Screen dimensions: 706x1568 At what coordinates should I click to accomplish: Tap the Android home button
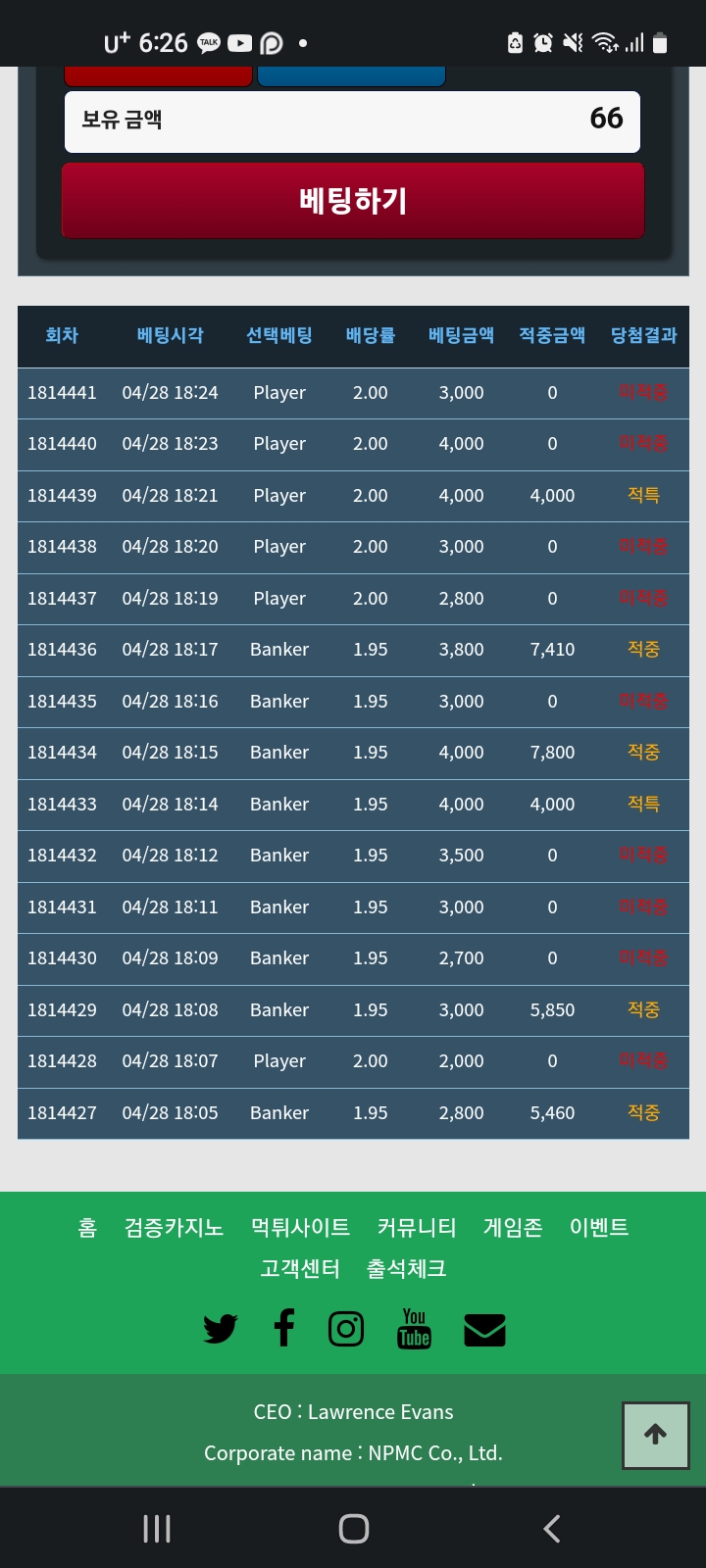tap(354, 1529)
